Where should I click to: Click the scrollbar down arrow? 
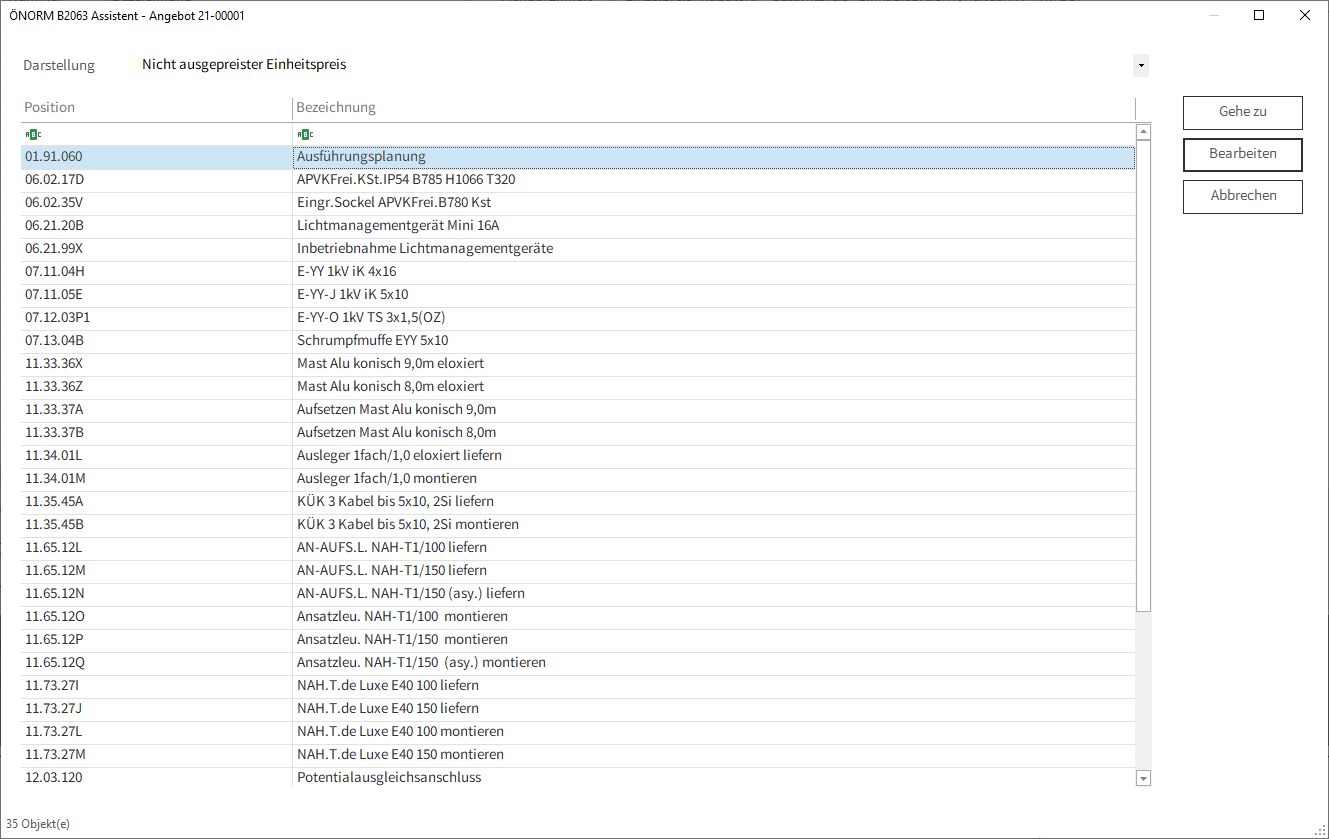click(x=1144, y=778)
